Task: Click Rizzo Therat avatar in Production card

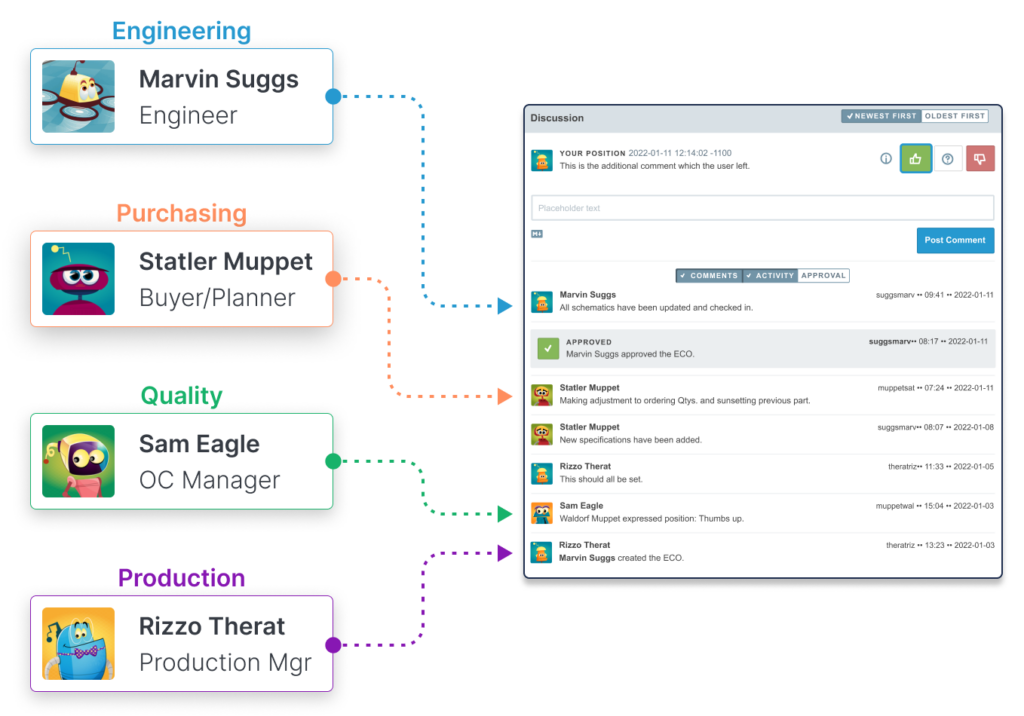Action: [x=78, y=643]
